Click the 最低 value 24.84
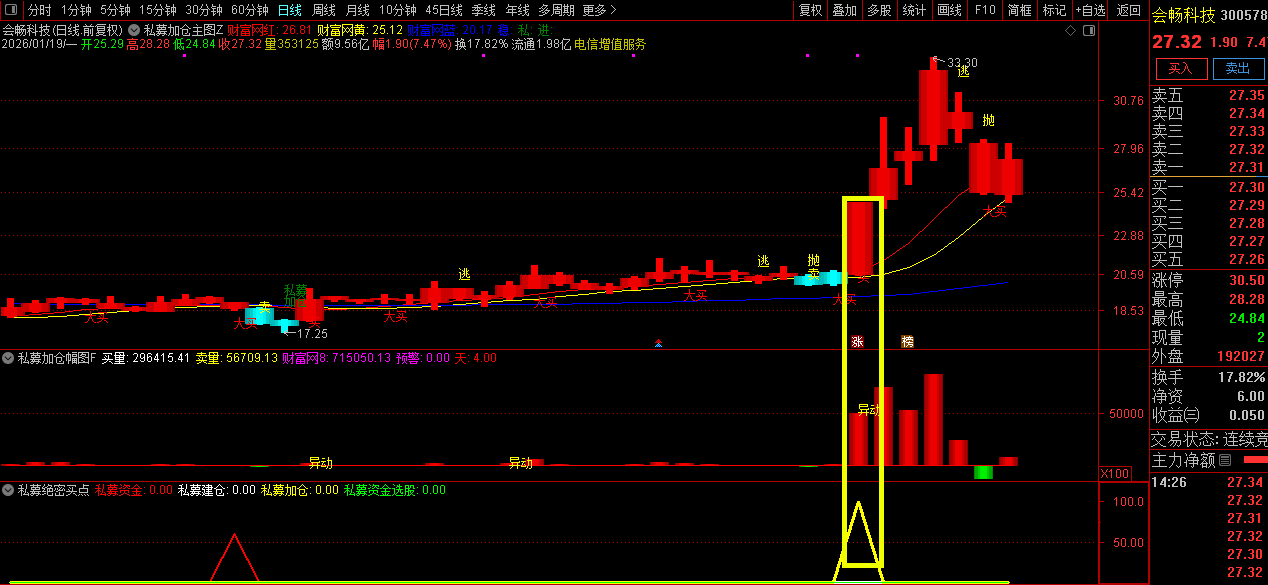 tap(1247, 319)
